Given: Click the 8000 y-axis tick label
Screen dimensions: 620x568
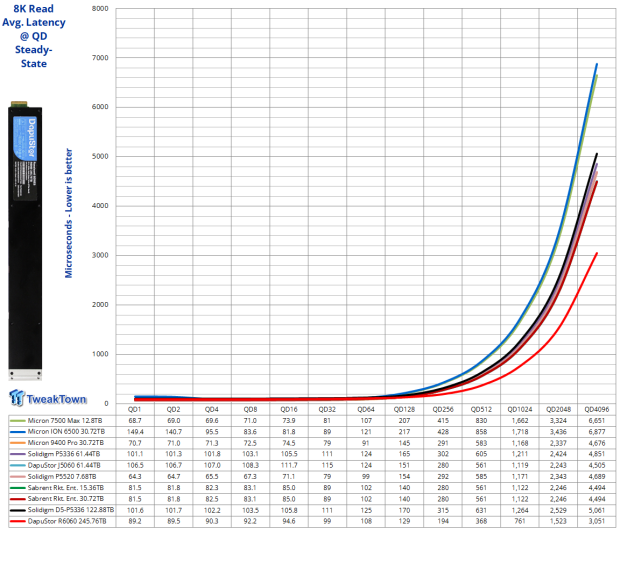Looking at the screenshot, I should tap(100, 8).
